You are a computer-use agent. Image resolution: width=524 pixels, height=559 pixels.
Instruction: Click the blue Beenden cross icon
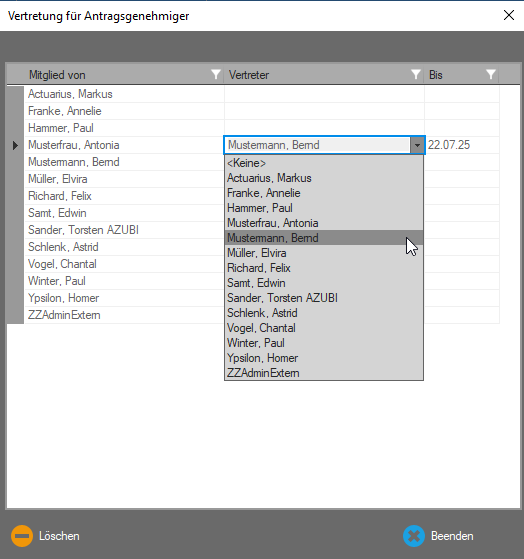click(x=414, y=536)
